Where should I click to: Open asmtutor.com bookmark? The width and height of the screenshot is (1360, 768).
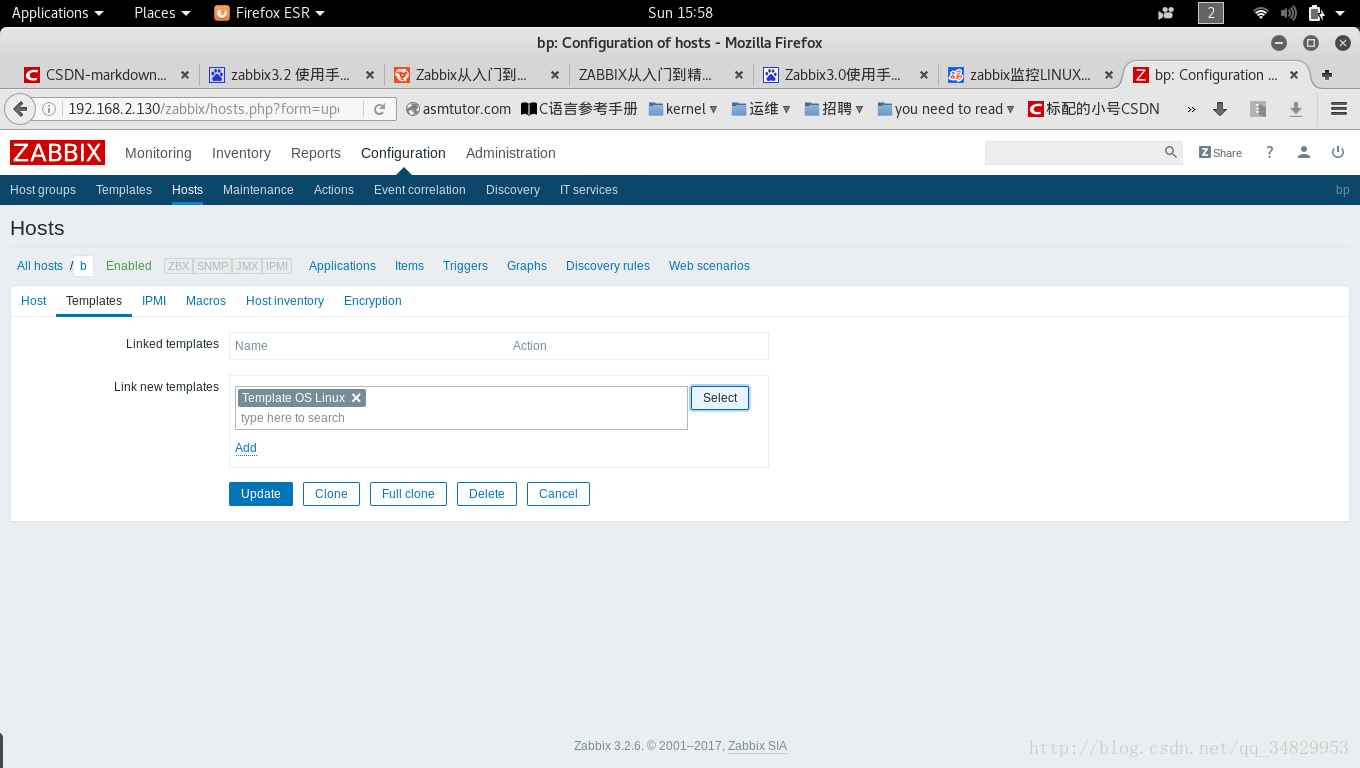click(459, 109)
